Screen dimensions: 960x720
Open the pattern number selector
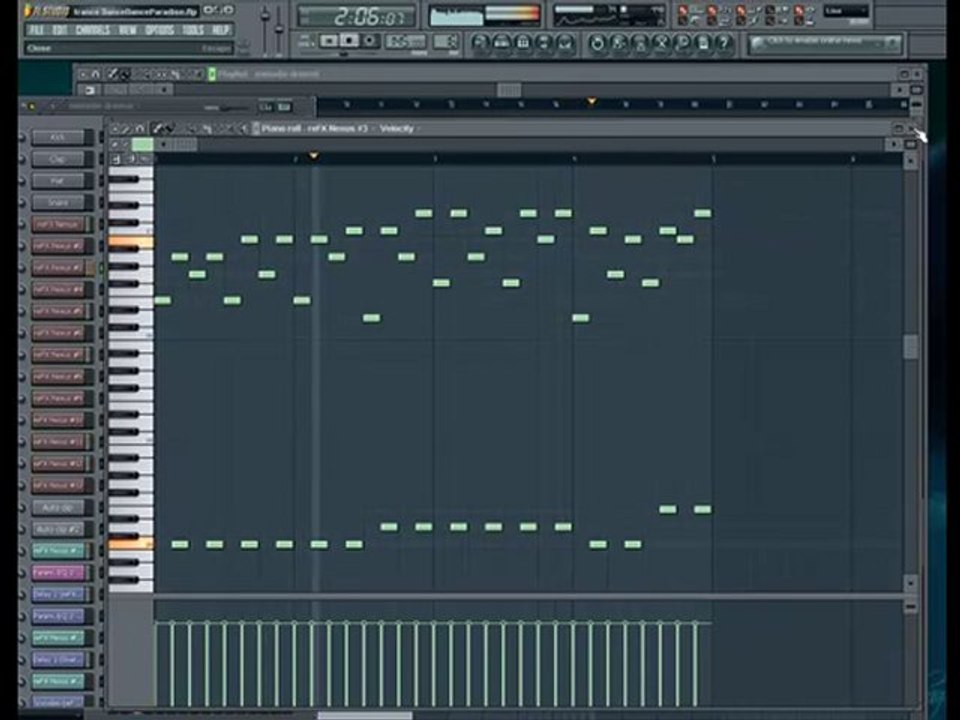point(445,42)
